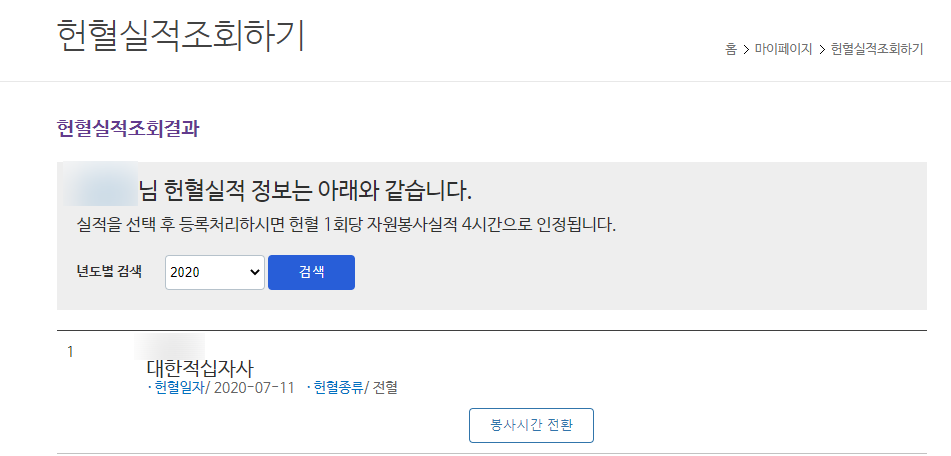Click the 년도별 검색 label
This screenshot has width=951, height=456.
[x=109, y=271]
